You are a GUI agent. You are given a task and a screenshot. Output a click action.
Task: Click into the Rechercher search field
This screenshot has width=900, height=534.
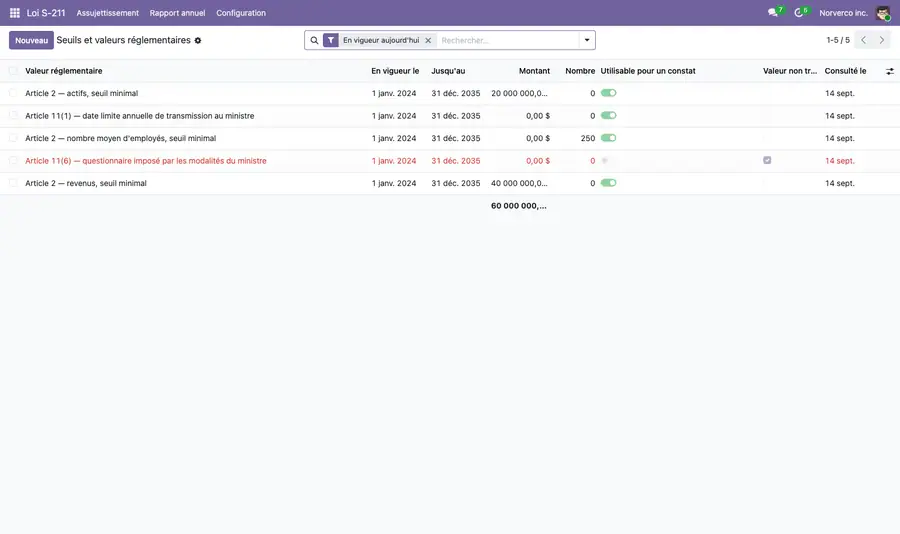[508, 40]
